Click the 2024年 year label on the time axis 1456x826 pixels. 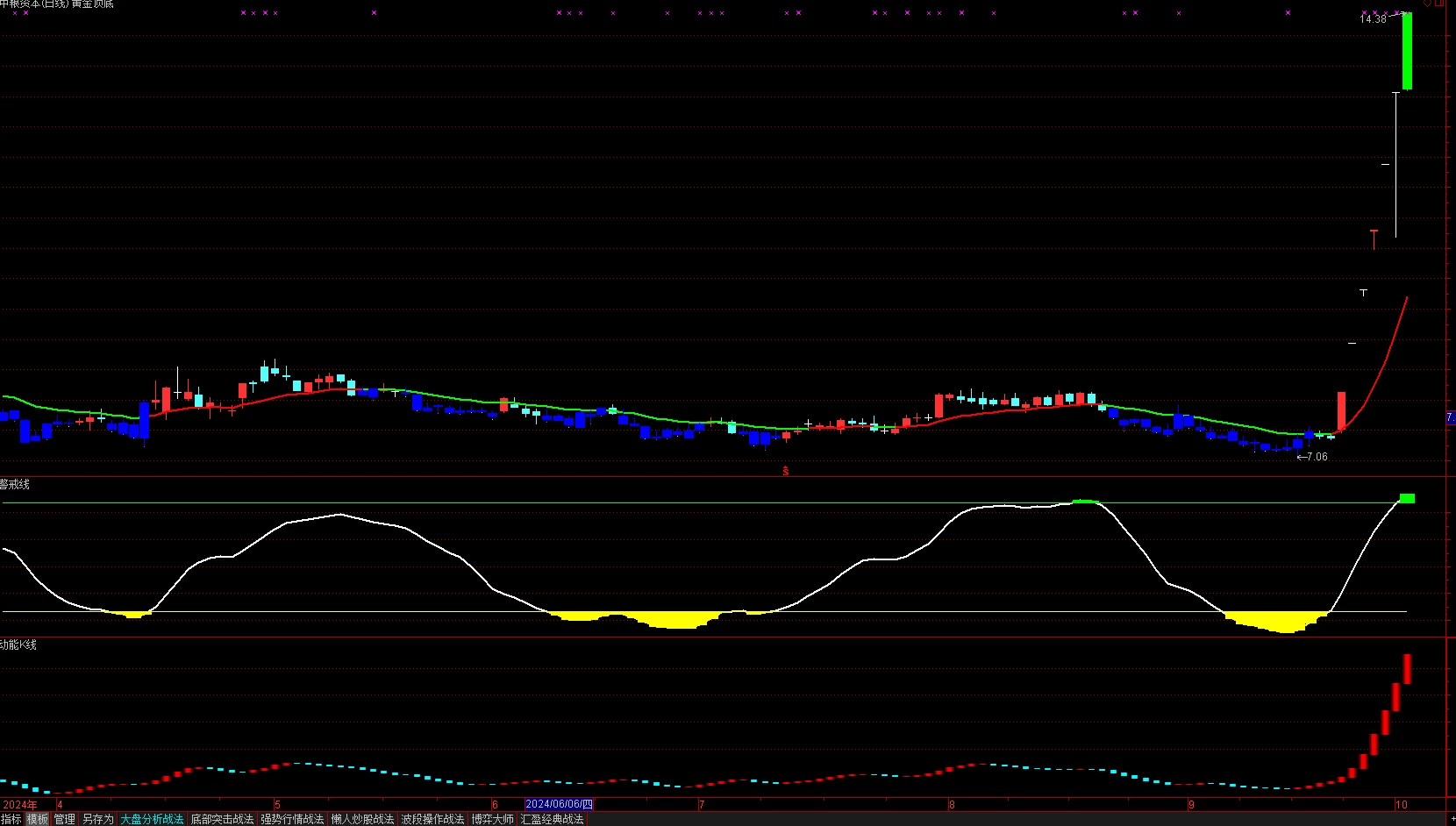[x=19, y=804]
